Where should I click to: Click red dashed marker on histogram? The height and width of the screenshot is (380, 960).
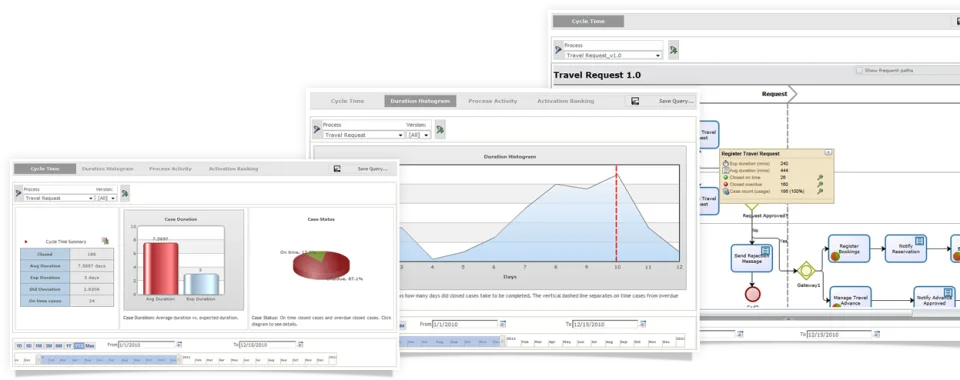[617, 213]
